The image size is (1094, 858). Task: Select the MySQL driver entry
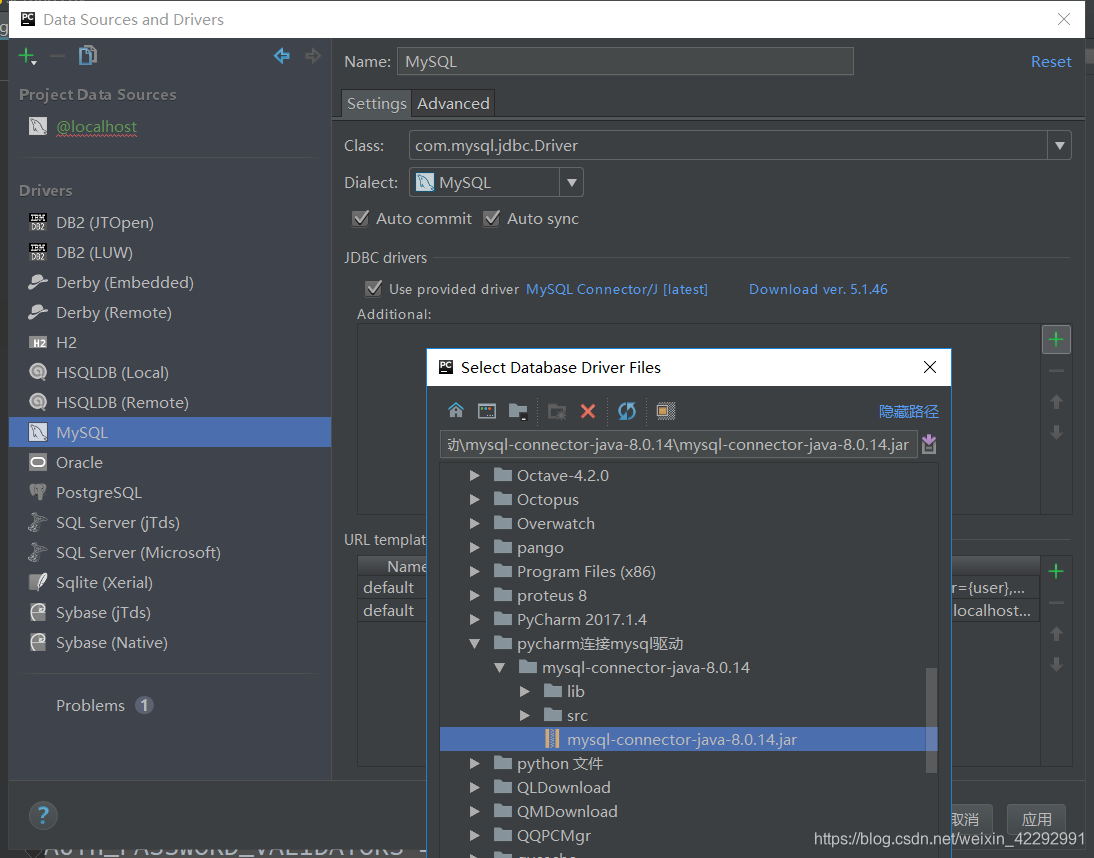(170, 432)
